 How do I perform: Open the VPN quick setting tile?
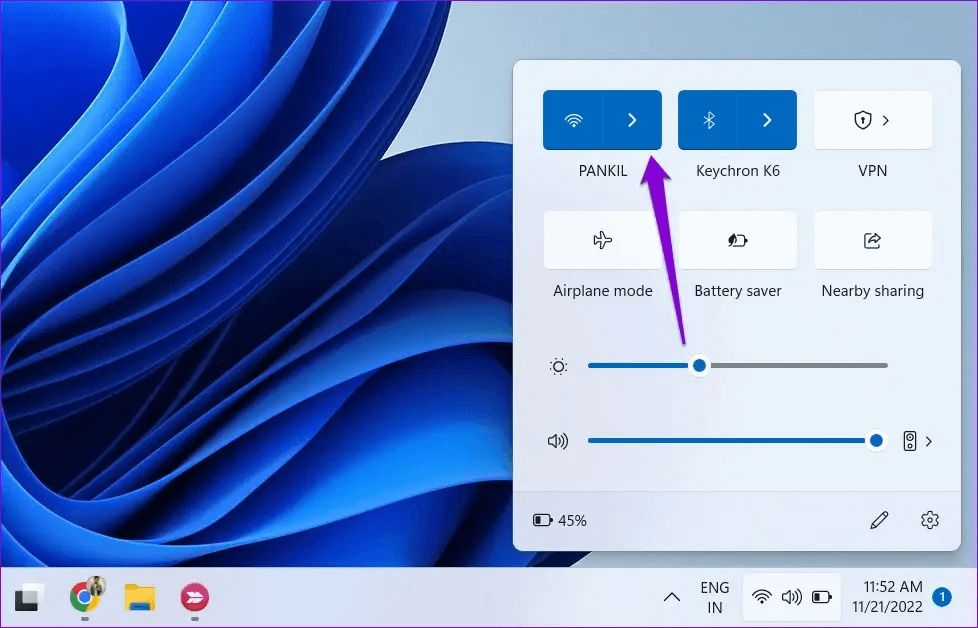pos(873,120)
